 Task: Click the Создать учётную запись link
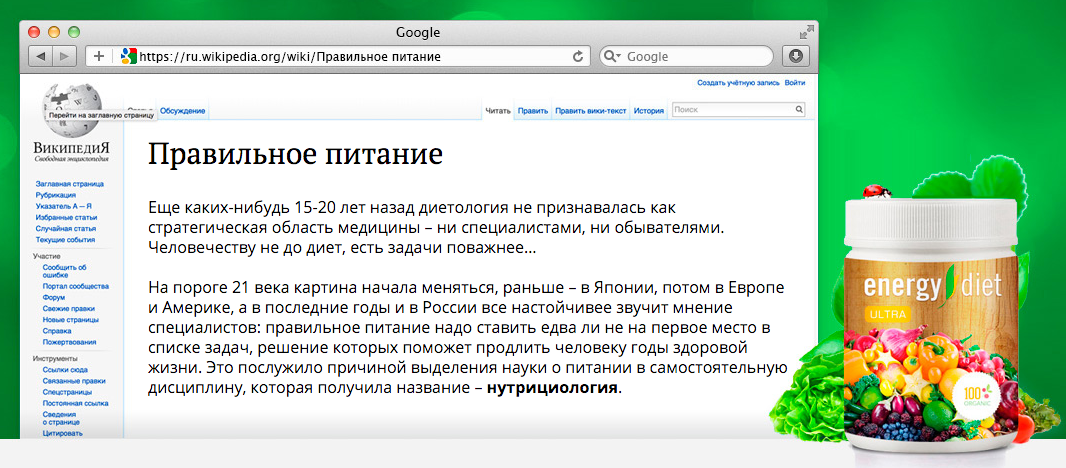[x=738, y=83]
